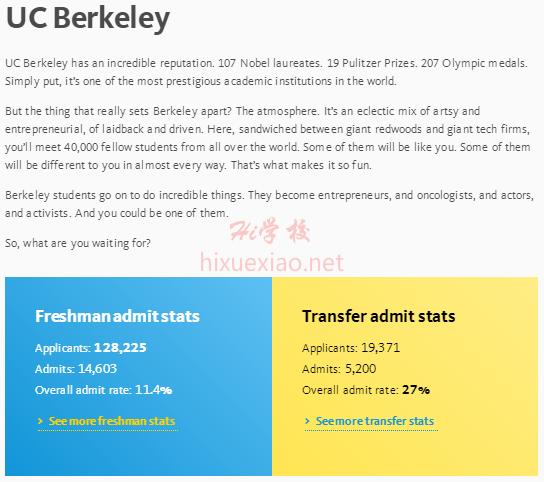This screenshot has width=544, height=482.
Task: Click the paragraph mentioning 40,000 fellow students
Action: 267,138
